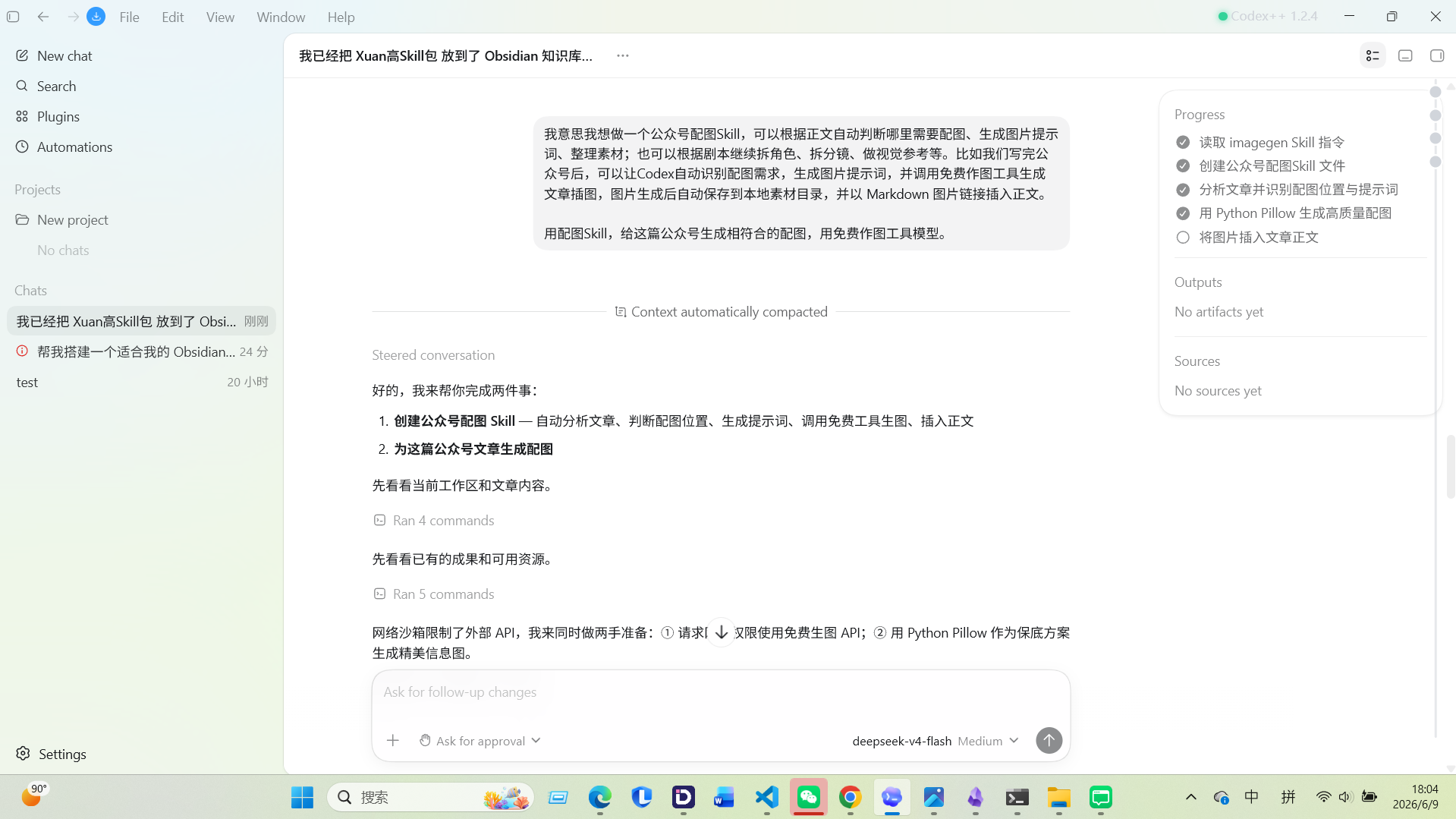Open the test chat
This screenshot has width=1456, height=819.
tap(141, 382)
